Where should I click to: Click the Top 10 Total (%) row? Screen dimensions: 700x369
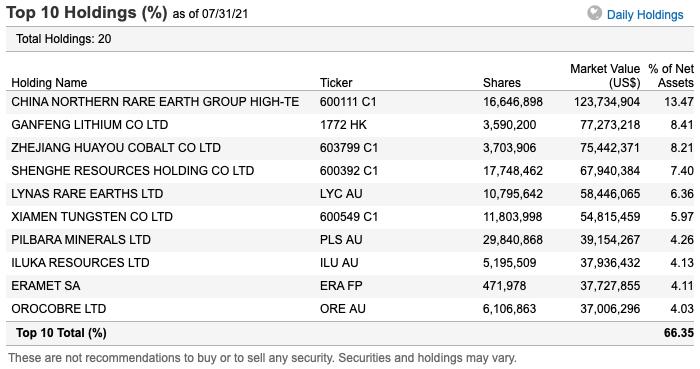click(x=350, y=333)
